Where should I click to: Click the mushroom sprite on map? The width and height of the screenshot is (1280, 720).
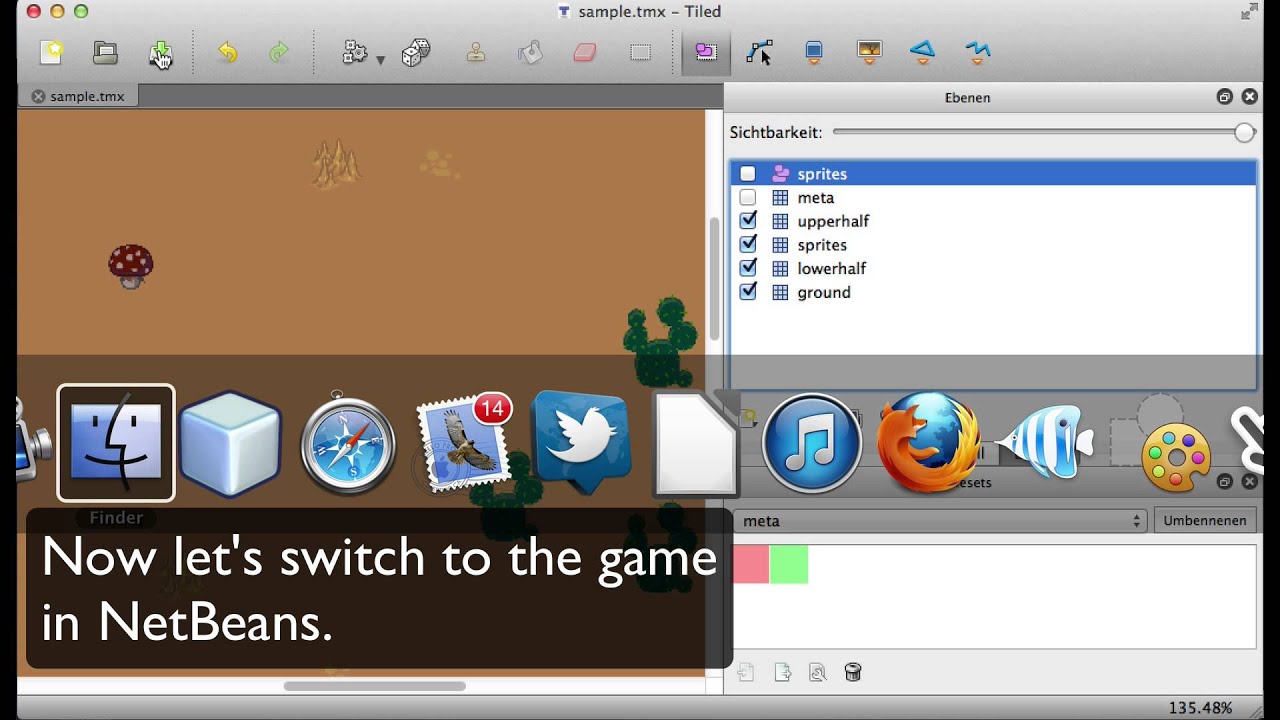click(131, 266)
